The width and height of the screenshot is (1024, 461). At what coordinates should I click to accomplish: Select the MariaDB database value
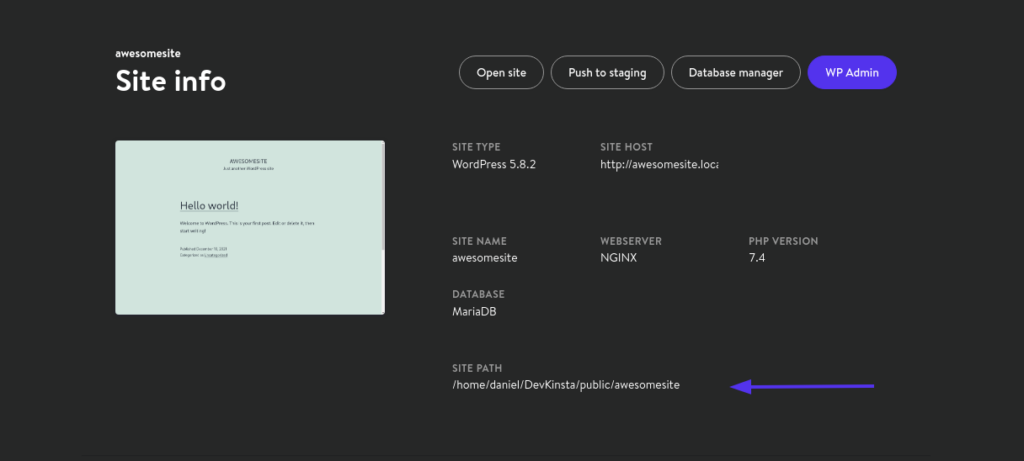coord(474,311)
